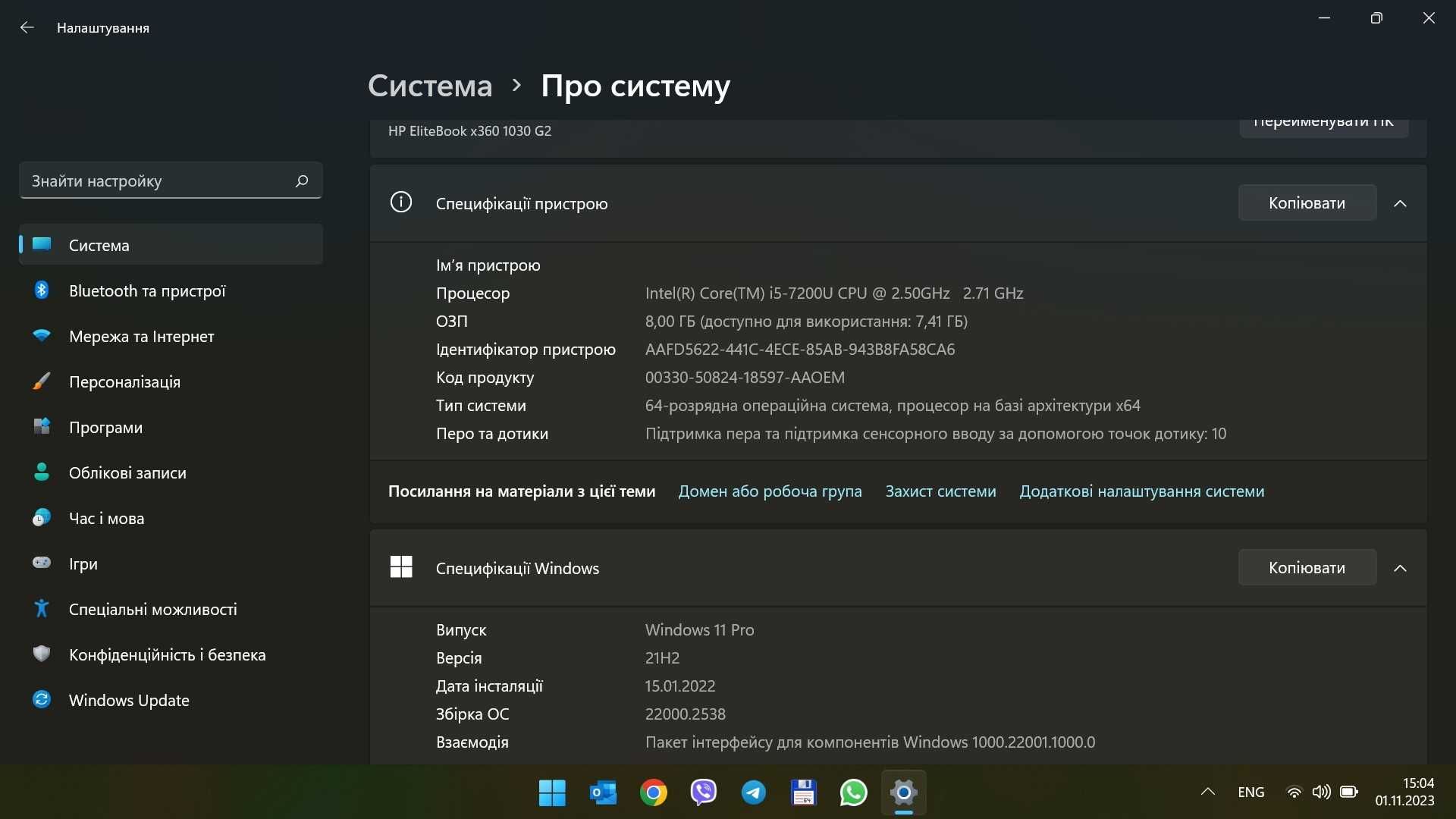Open volume speaker tray icon

(1321, 792)
